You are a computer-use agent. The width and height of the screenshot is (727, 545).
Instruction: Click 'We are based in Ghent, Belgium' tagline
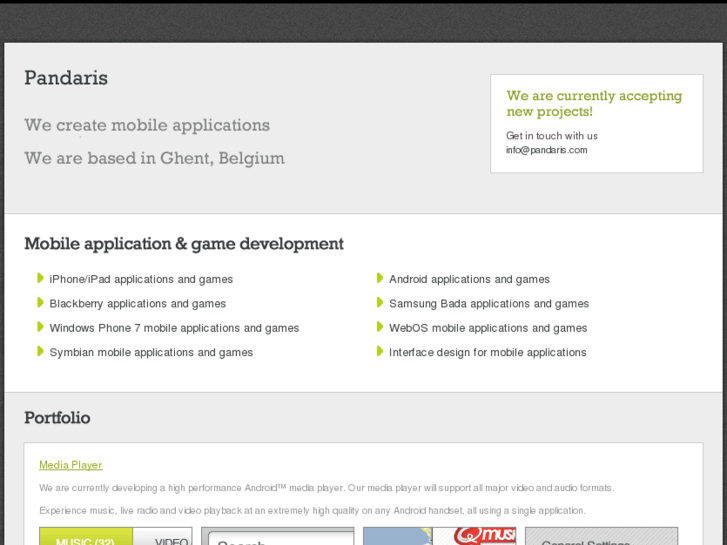(154, 158)
